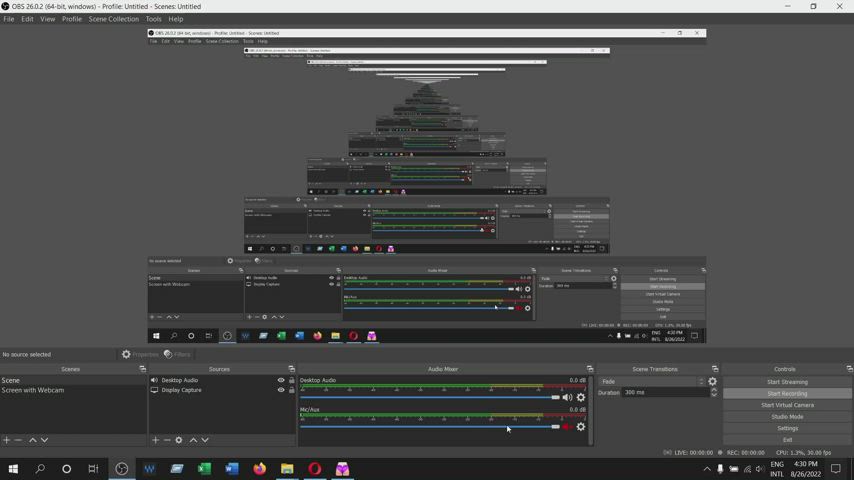Pop out the Scene Transitions dock panel
This screenshot has height=480, width=854.
(x=715, y=369)
